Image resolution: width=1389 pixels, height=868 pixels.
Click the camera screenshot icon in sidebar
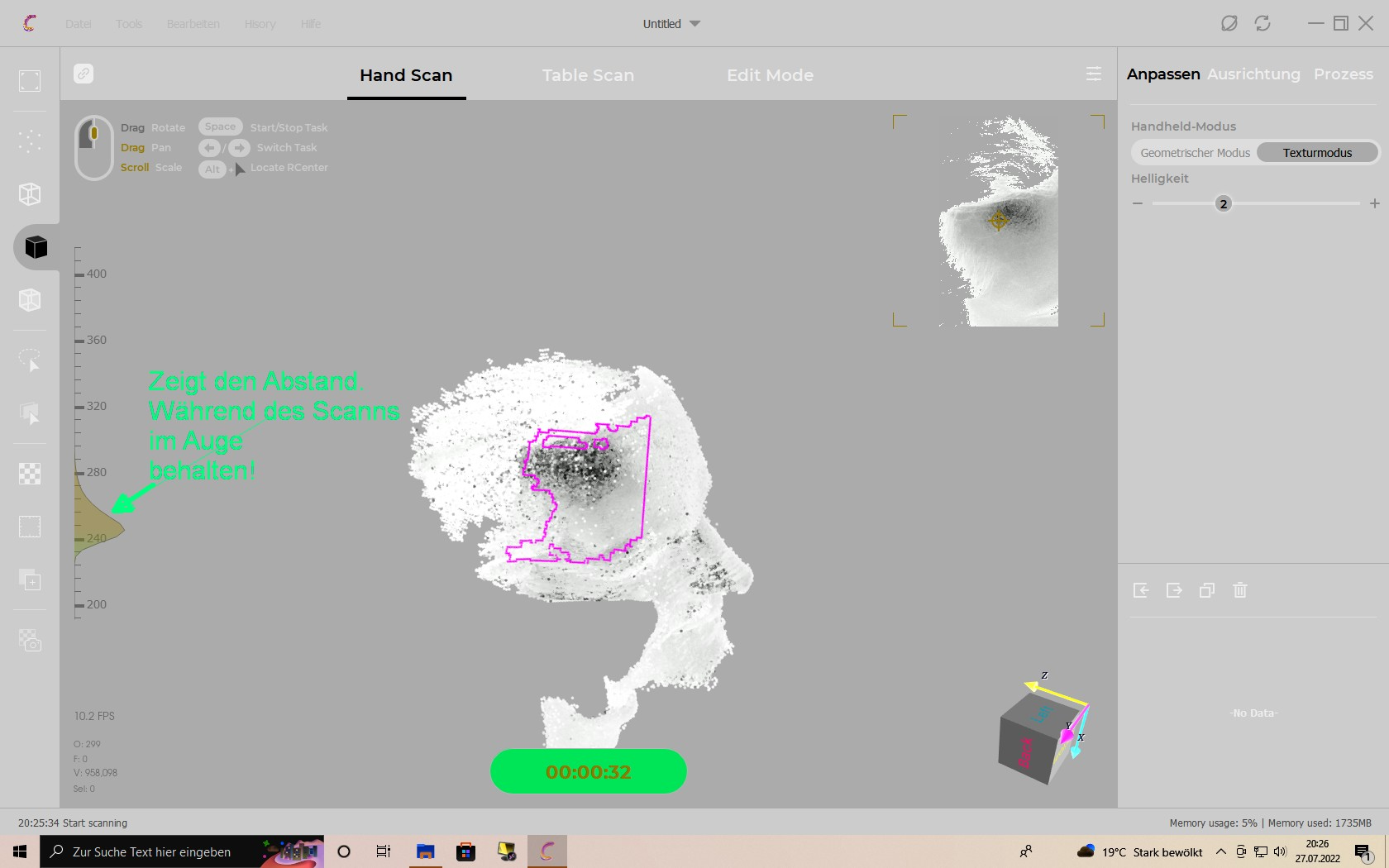(30, 641)
